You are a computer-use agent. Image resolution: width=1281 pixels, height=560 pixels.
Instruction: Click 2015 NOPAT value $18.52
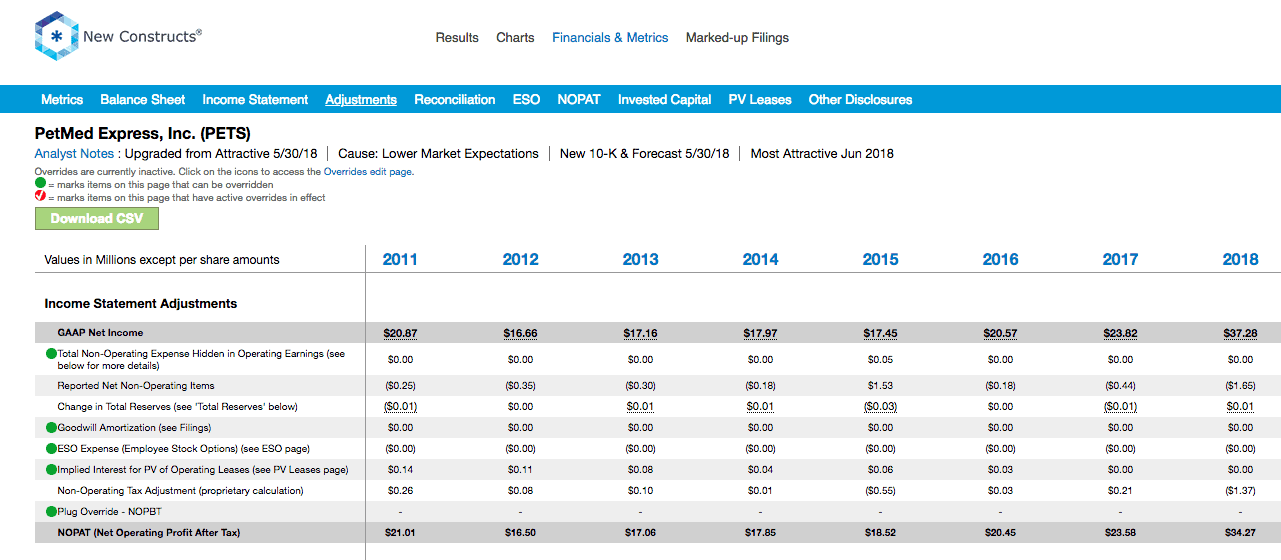click(880, 533)
